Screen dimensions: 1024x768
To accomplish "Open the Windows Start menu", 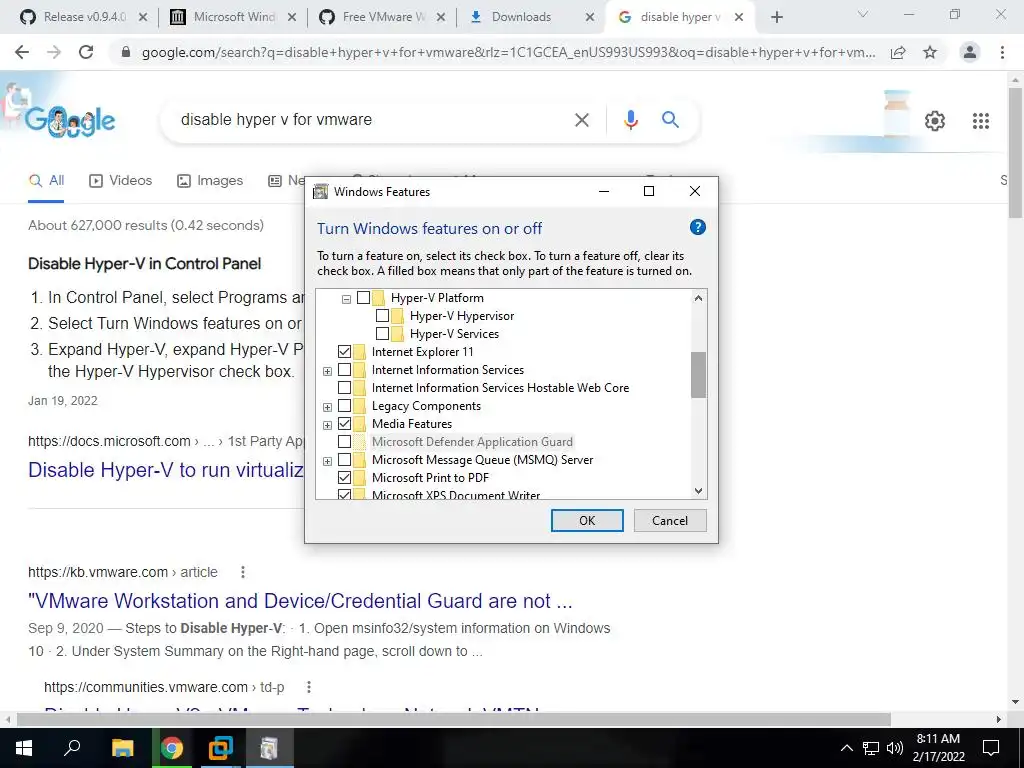I will [x=24, y=748].
